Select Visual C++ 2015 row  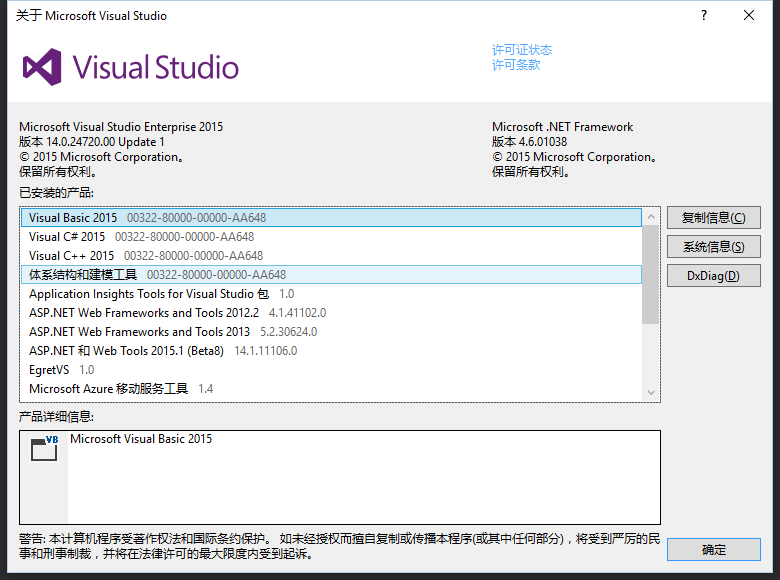click(x=331, y=256)
